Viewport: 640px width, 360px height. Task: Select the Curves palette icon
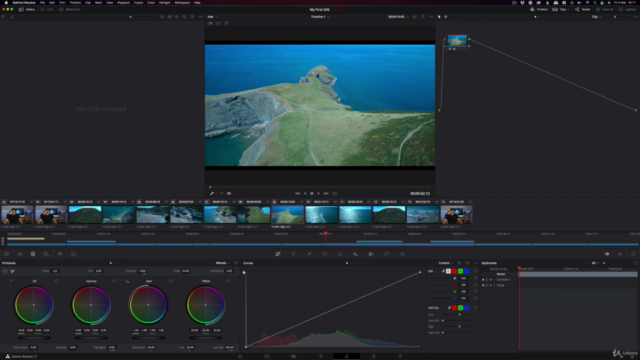pos(278,254)
